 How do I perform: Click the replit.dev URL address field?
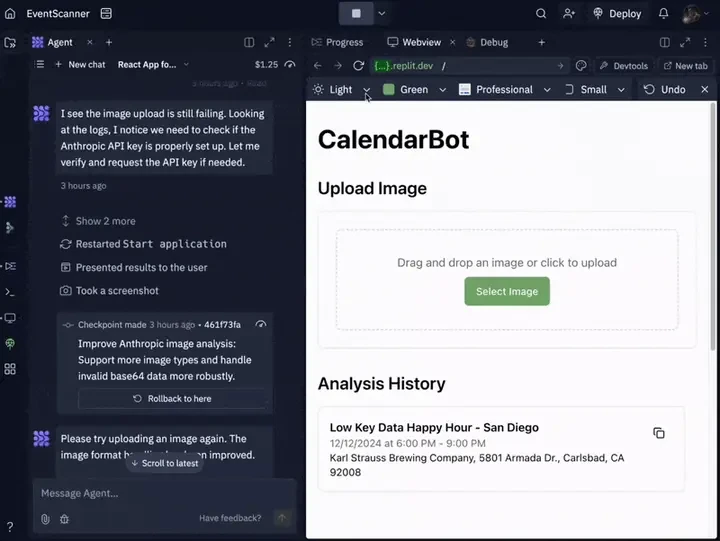(x=469, y=66)
